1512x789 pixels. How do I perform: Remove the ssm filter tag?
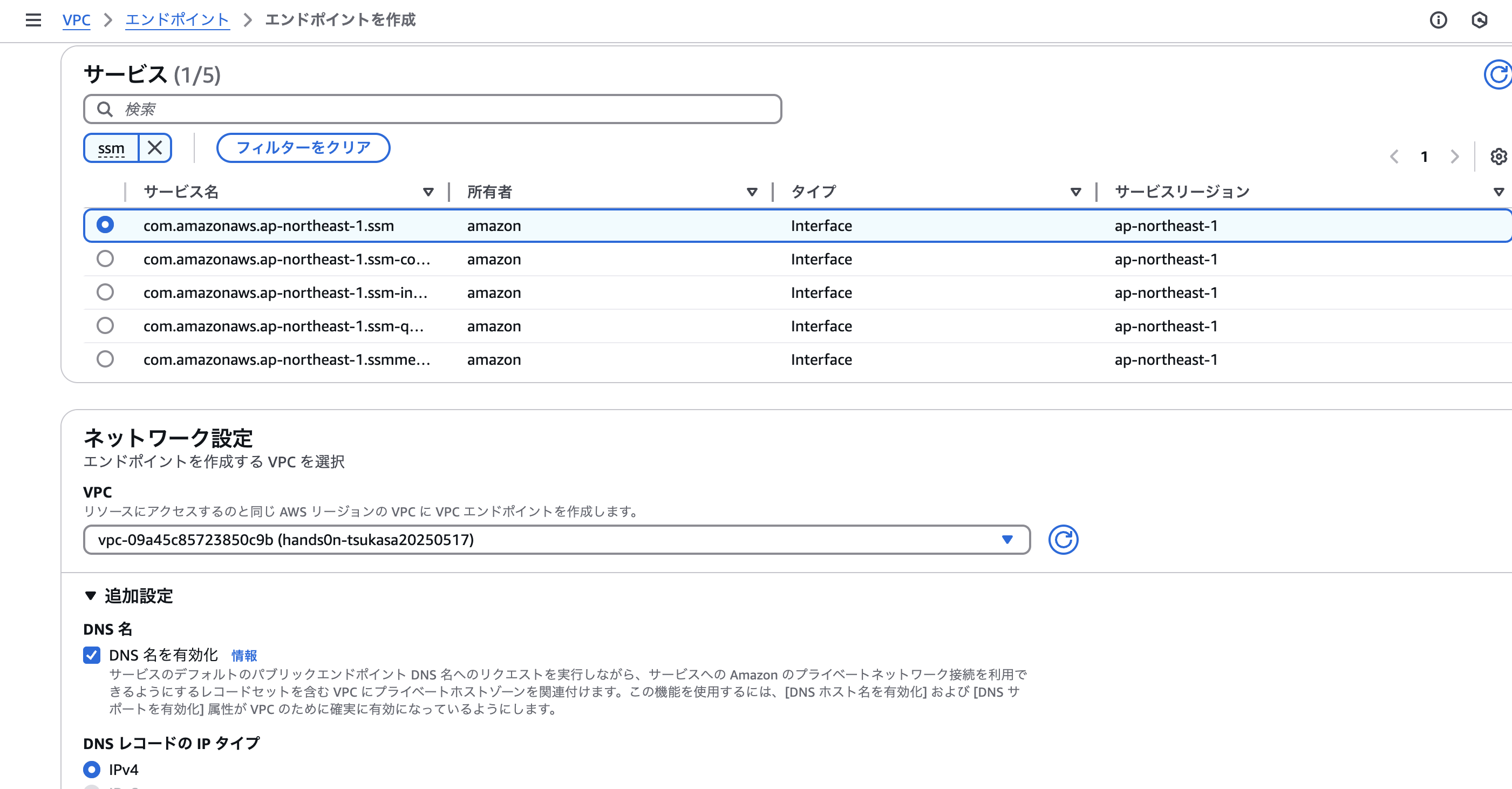154,148
